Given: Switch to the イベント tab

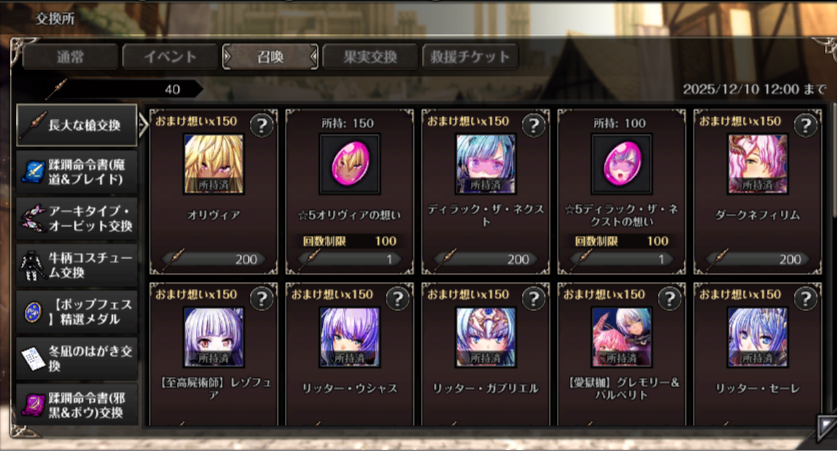Looking at the screenshot, I should [x=170, y=57].
